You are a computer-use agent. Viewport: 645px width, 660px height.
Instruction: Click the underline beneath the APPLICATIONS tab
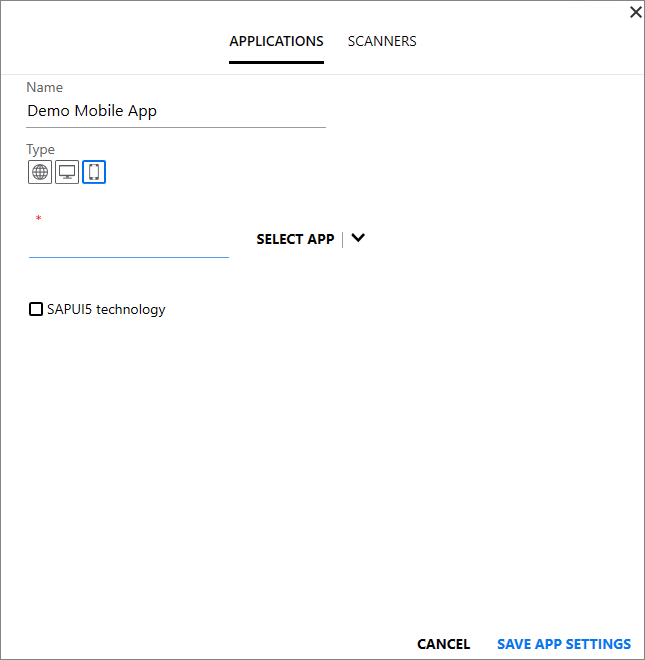pyautogui.click(x=276, y=63)
